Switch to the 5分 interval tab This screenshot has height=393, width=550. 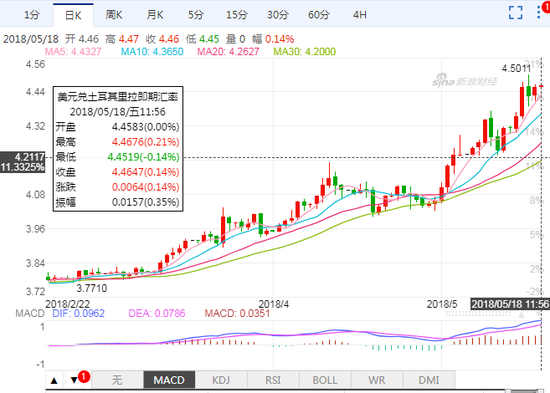tap(196, 15)
